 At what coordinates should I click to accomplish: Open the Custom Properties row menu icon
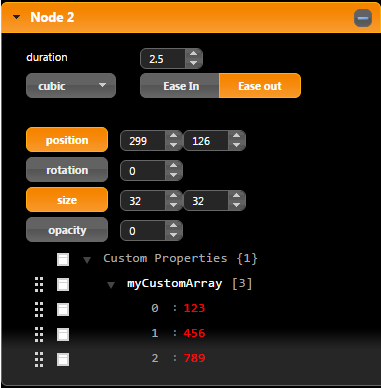(x=63, y=259)
